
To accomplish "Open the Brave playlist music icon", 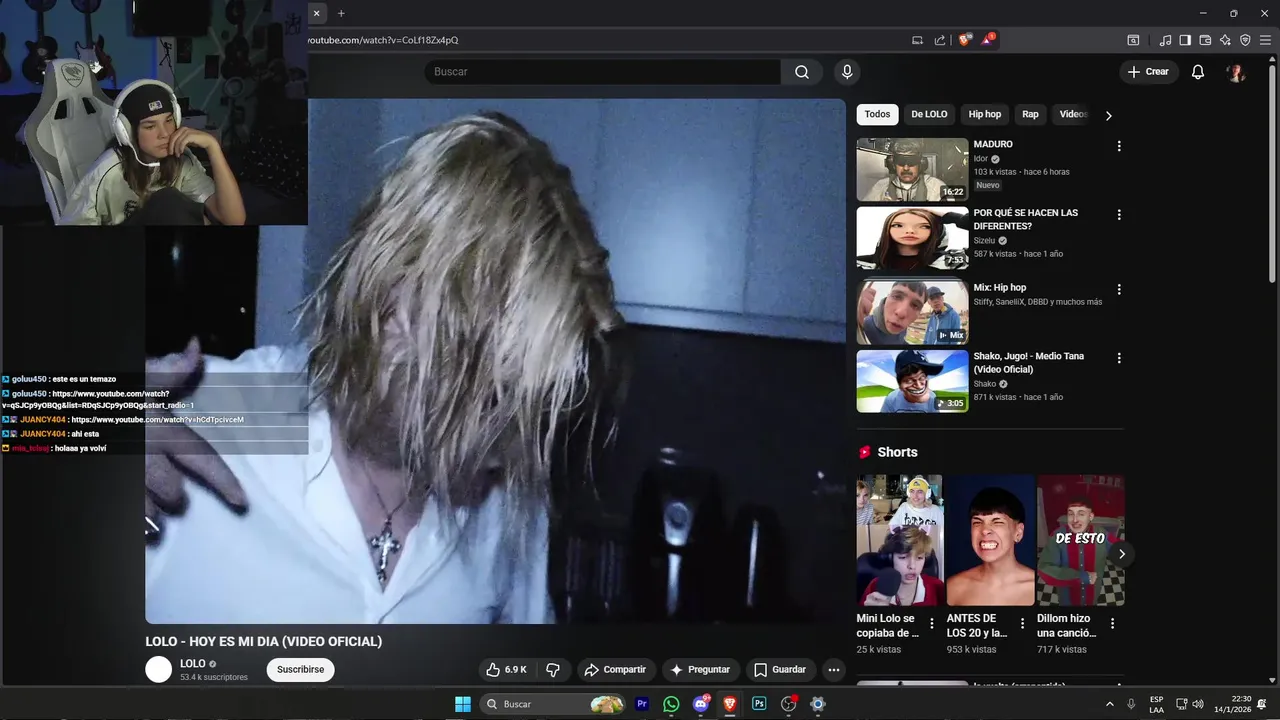I will (x=1165, y=40).
